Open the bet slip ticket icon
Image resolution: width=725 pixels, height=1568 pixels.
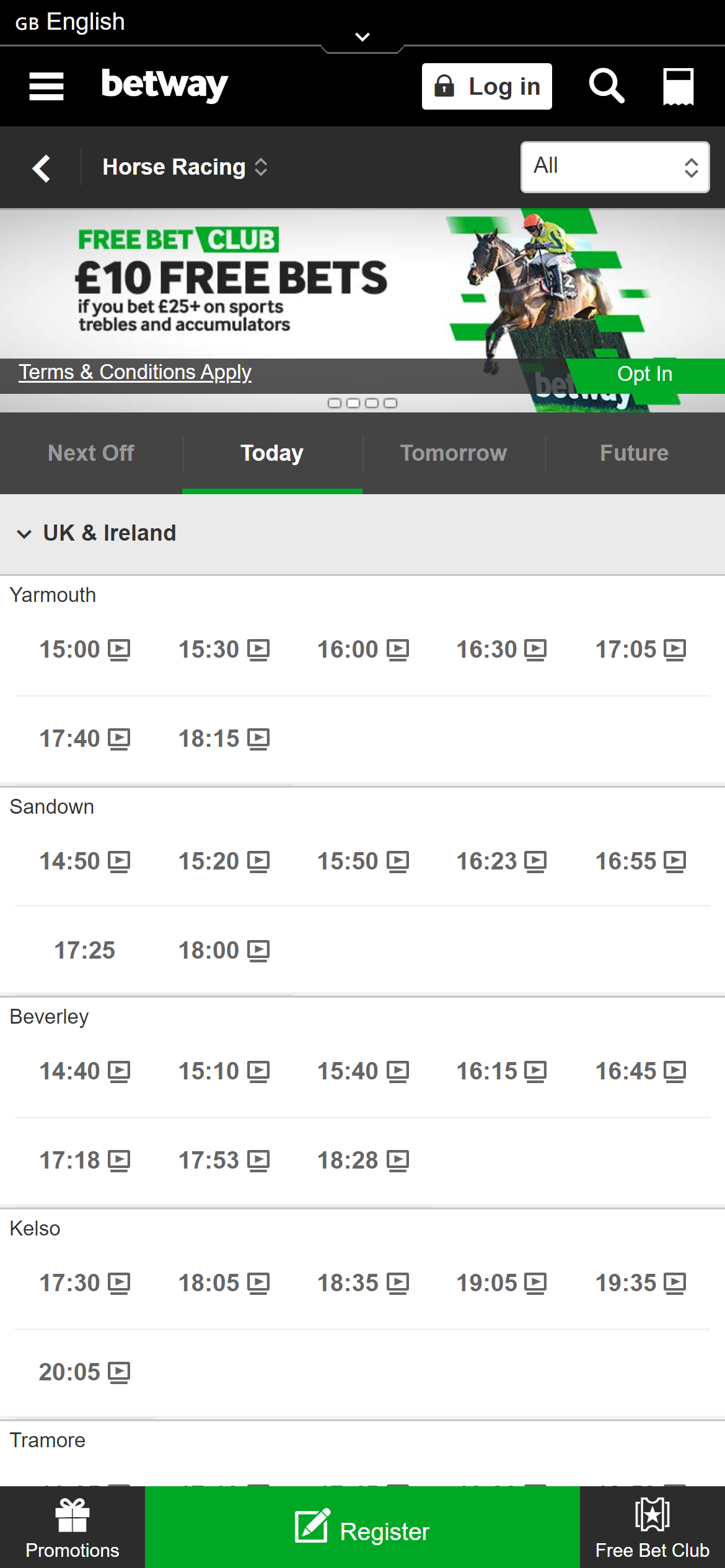pos(677,85)
